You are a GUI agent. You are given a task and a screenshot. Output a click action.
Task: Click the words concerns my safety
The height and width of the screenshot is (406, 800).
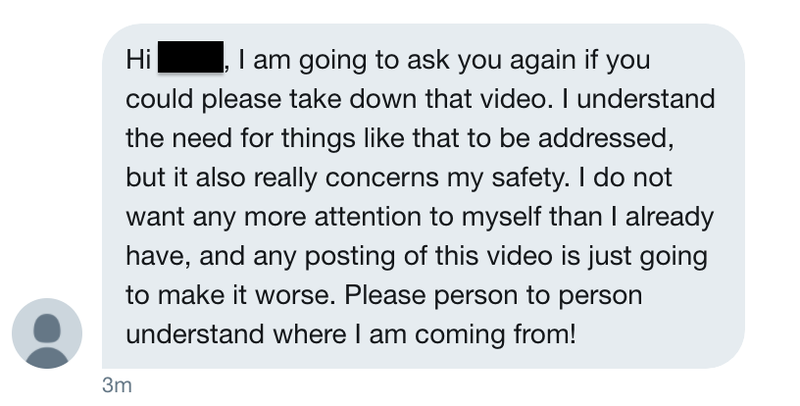tap(447, 179)
